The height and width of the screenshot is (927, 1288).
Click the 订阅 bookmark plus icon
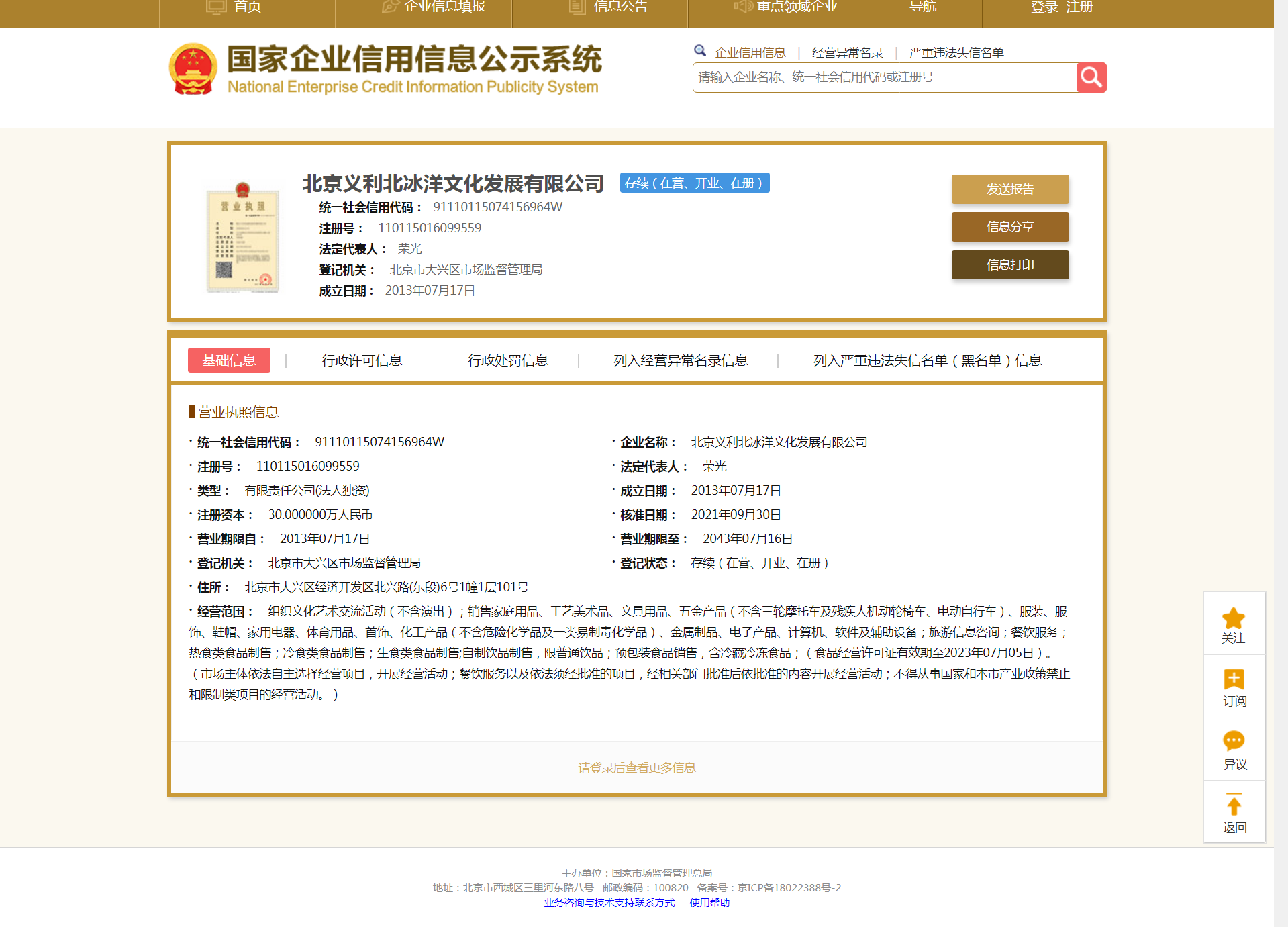[x=1234, y=679]
